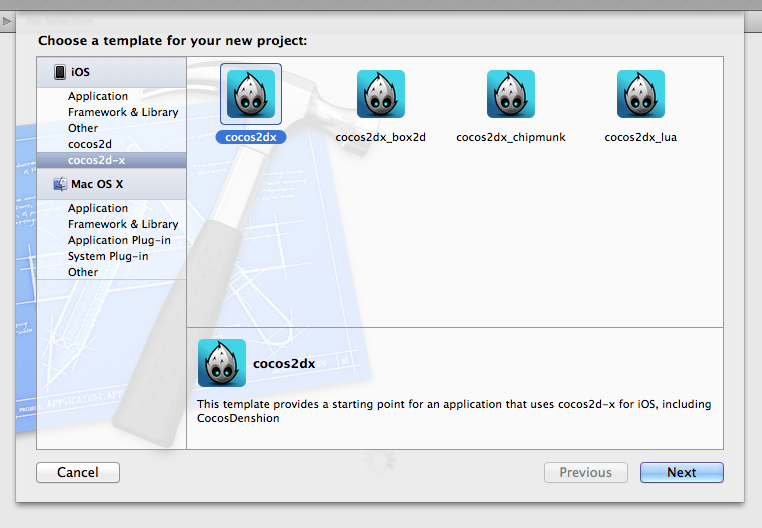Select Application under Mac OS X
Screen dimensions: 762x528
click(111, 208)
